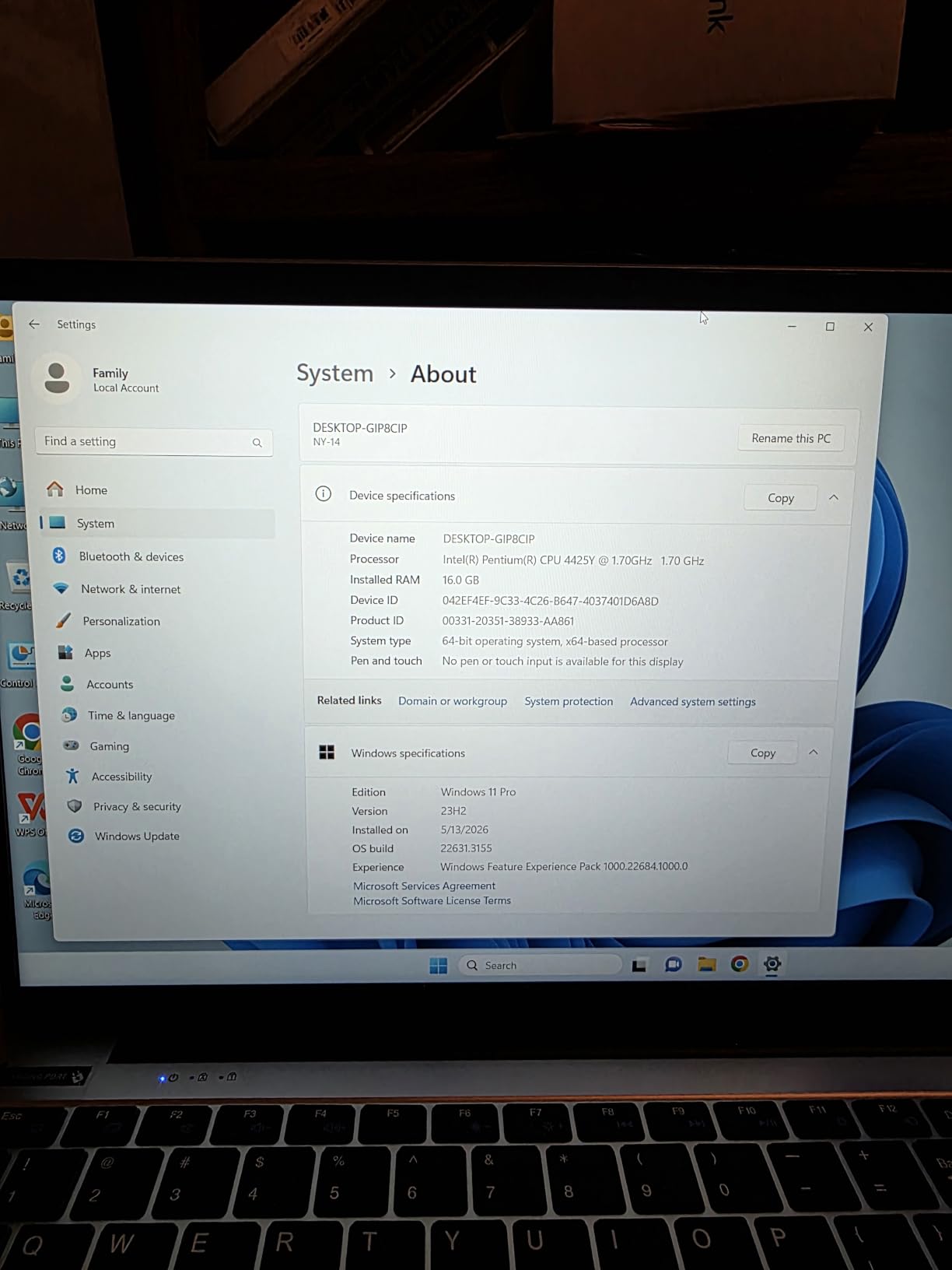The width and height of the screenshot is (952, 1270).
Task: Open the Microsoft Edge desktop shortcut
Action: click(36, 891)
